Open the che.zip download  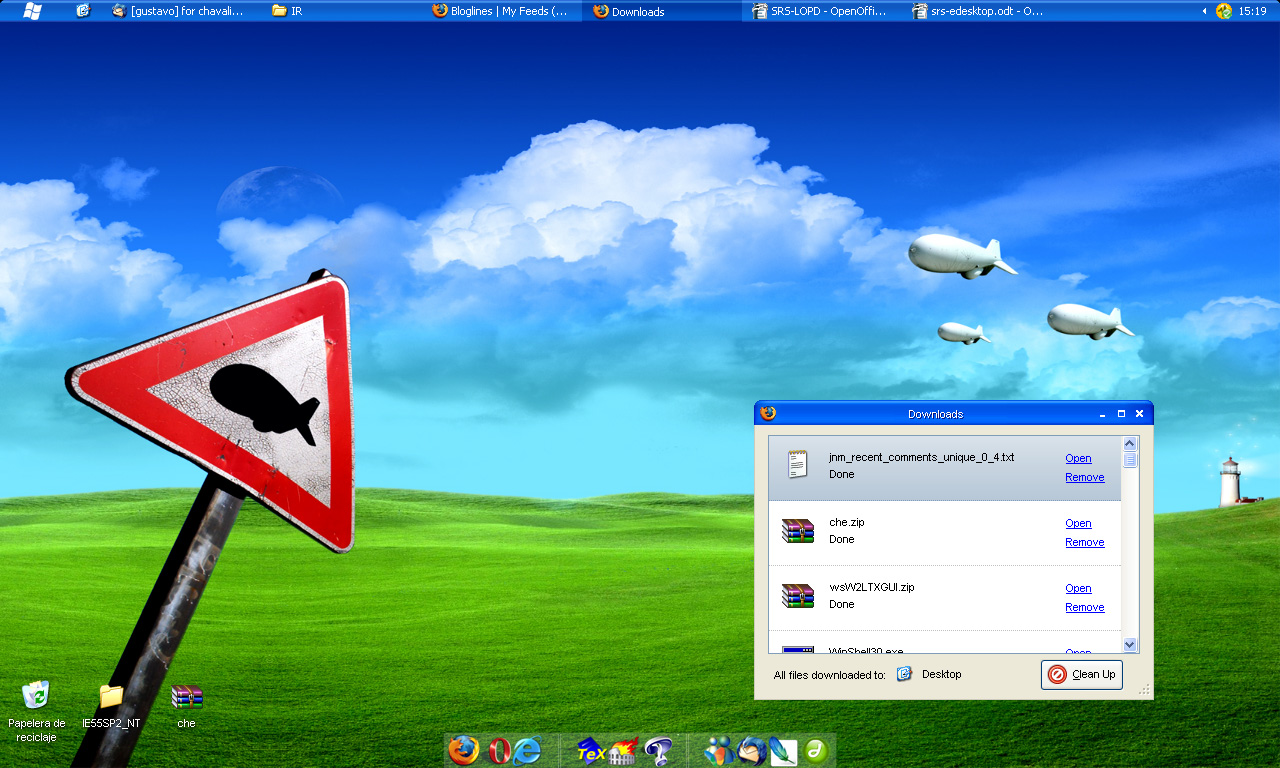(x=1078, y=523)
